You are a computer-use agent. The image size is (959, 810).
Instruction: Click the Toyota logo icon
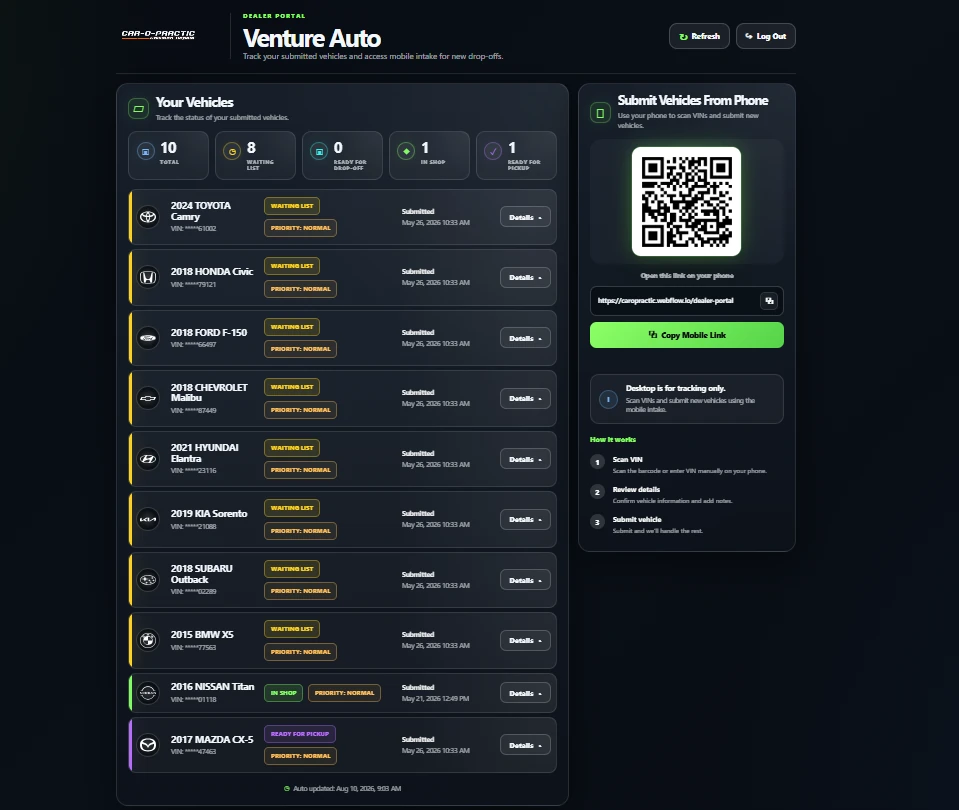pos(148,217)
